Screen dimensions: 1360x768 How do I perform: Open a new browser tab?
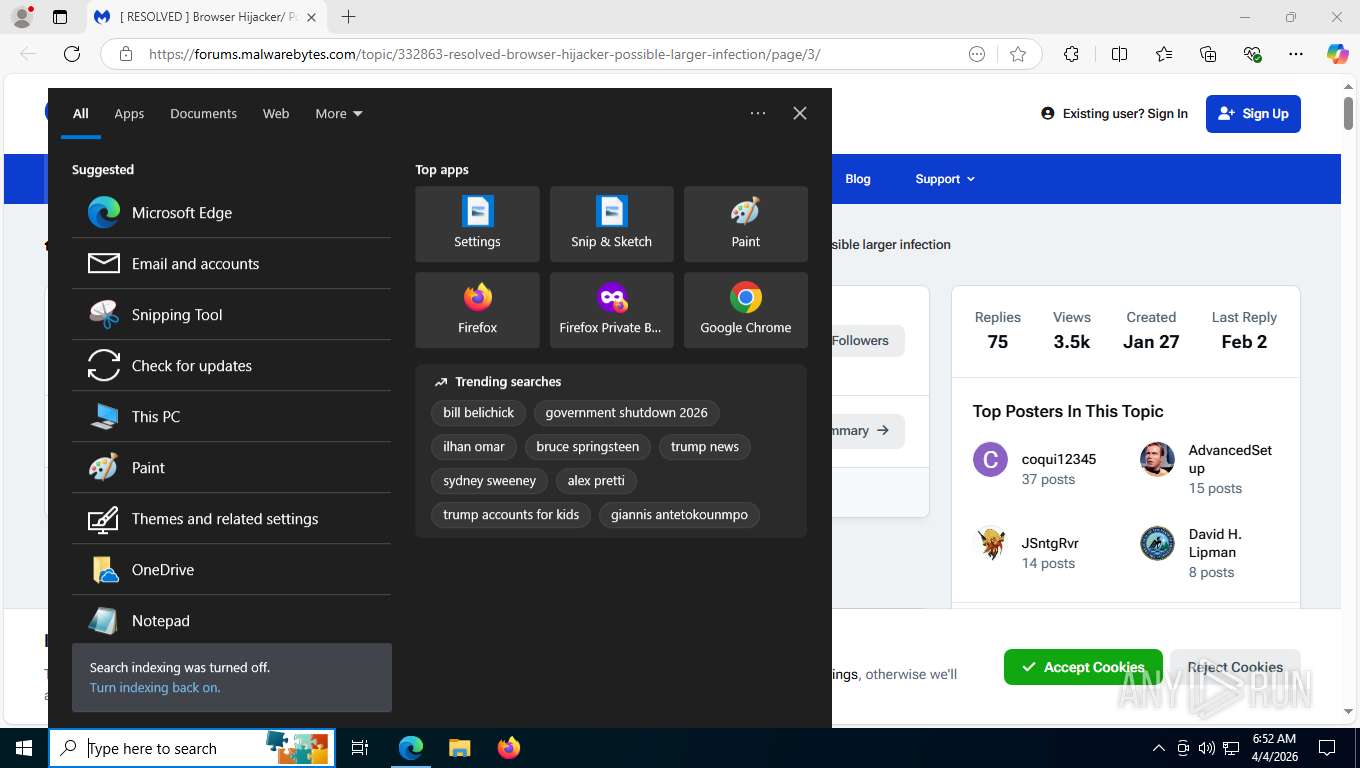point(348,17)
